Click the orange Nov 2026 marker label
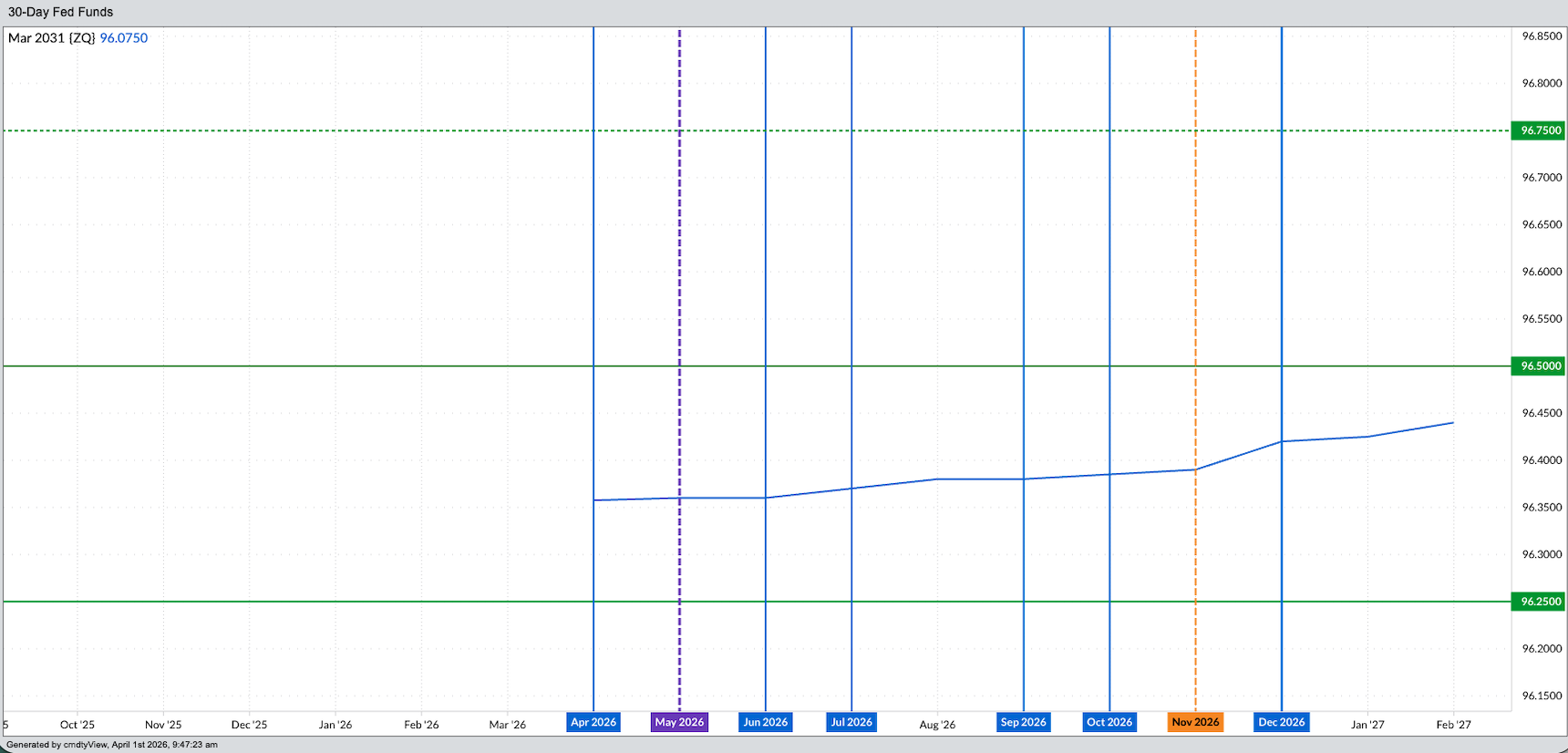1568x753 pixels. [x=1195, y=722]
